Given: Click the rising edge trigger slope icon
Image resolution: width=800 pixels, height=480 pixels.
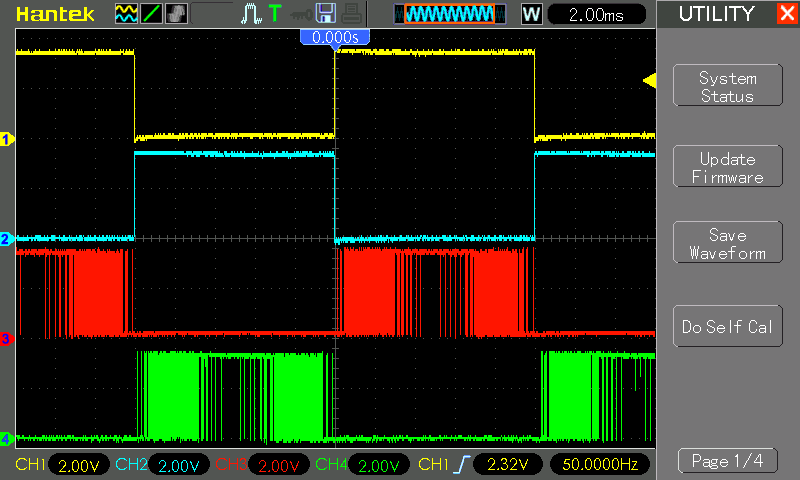Looking at the screenshot, I should 461,465.
